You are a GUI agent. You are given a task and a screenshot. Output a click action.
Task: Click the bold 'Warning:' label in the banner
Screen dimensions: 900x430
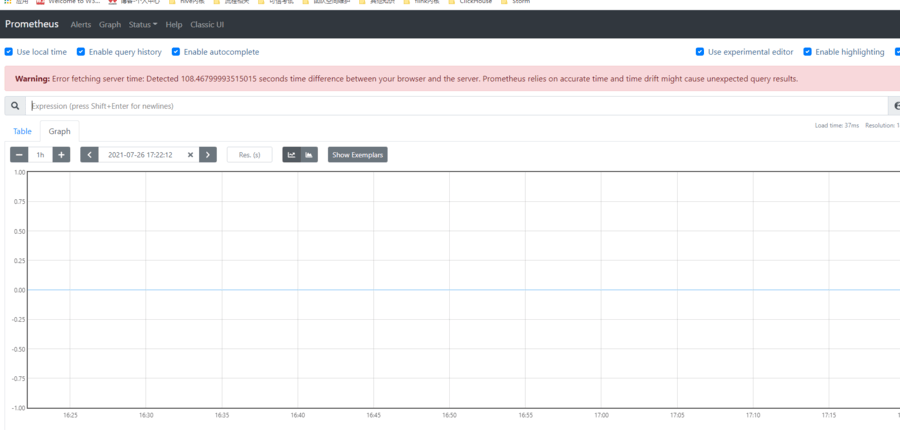coord(33,79)
